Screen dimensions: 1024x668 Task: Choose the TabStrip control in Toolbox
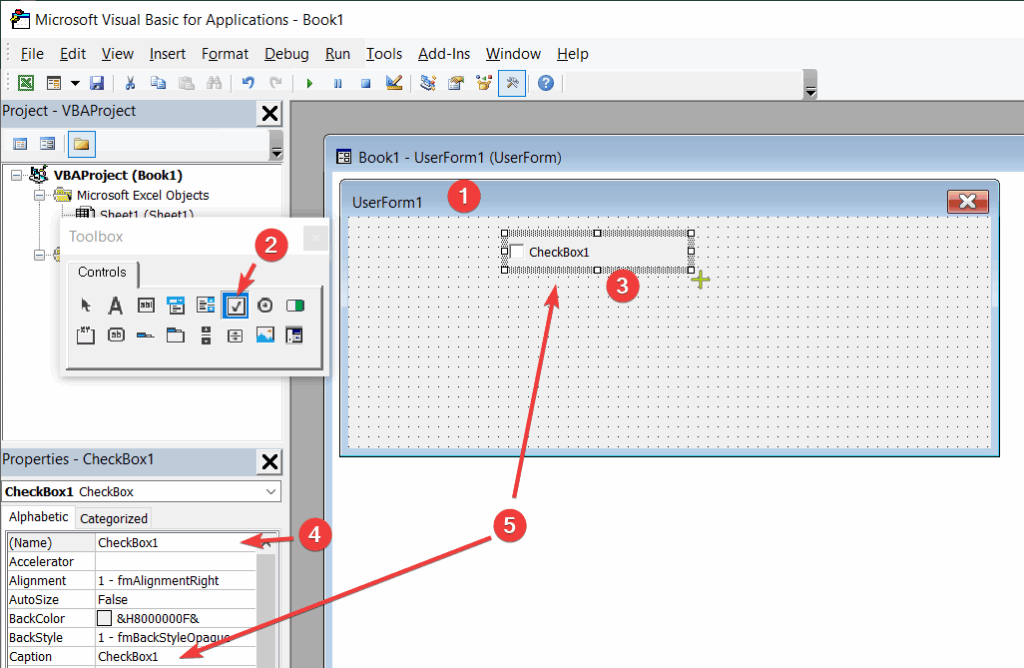click(x=146, y=335)
